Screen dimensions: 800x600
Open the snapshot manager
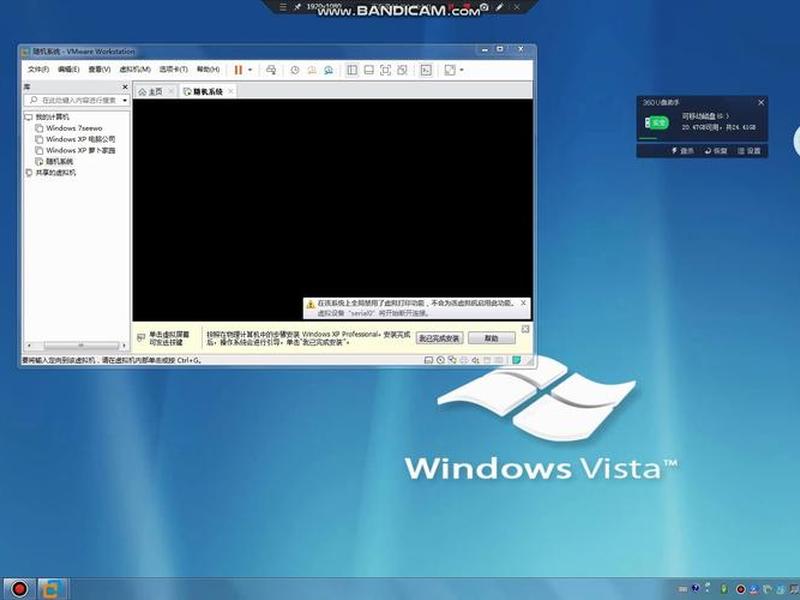point(329,70)
